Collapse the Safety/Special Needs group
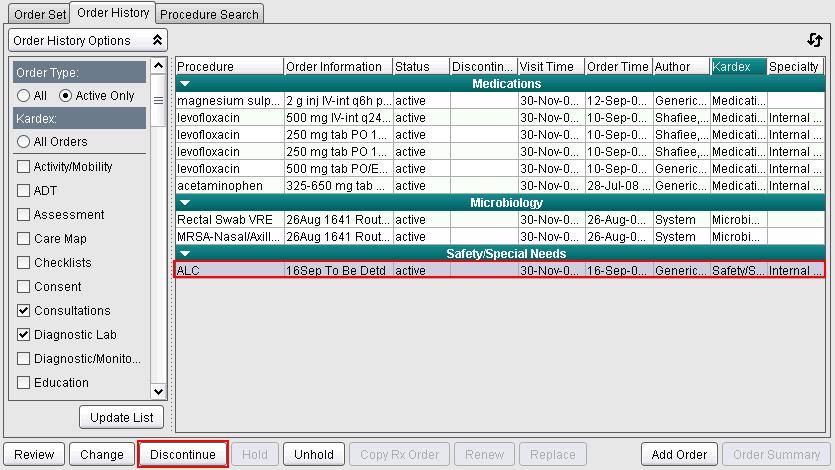The image size is (835, 470). (x=185, y=254)
